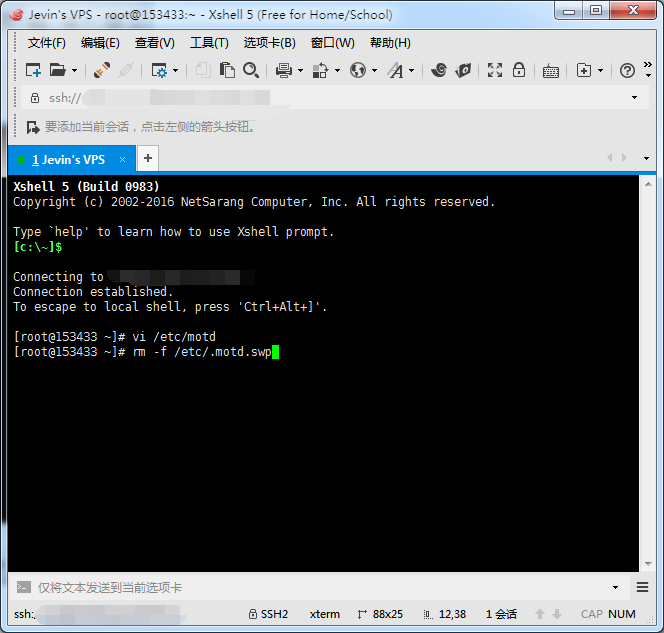Open the 帮助(H) menu
This screenshot has width=664, height=633.
[390, 43]
